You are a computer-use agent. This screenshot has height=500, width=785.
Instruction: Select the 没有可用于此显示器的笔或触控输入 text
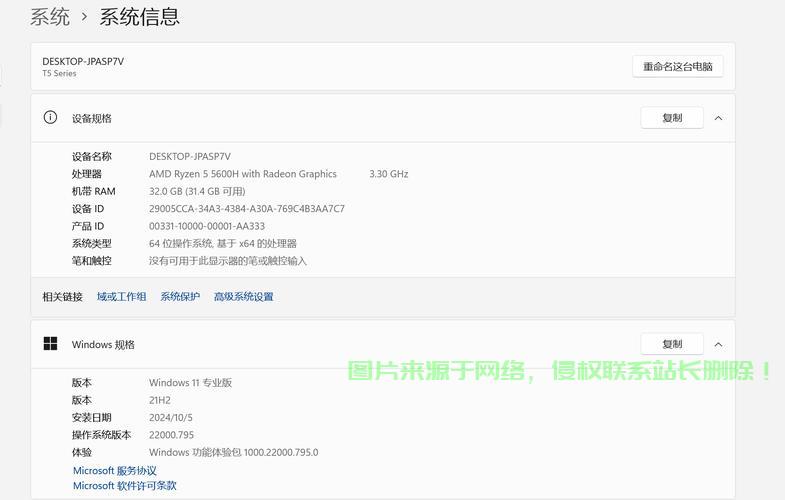pyautogui.click(x=228, y=261)
